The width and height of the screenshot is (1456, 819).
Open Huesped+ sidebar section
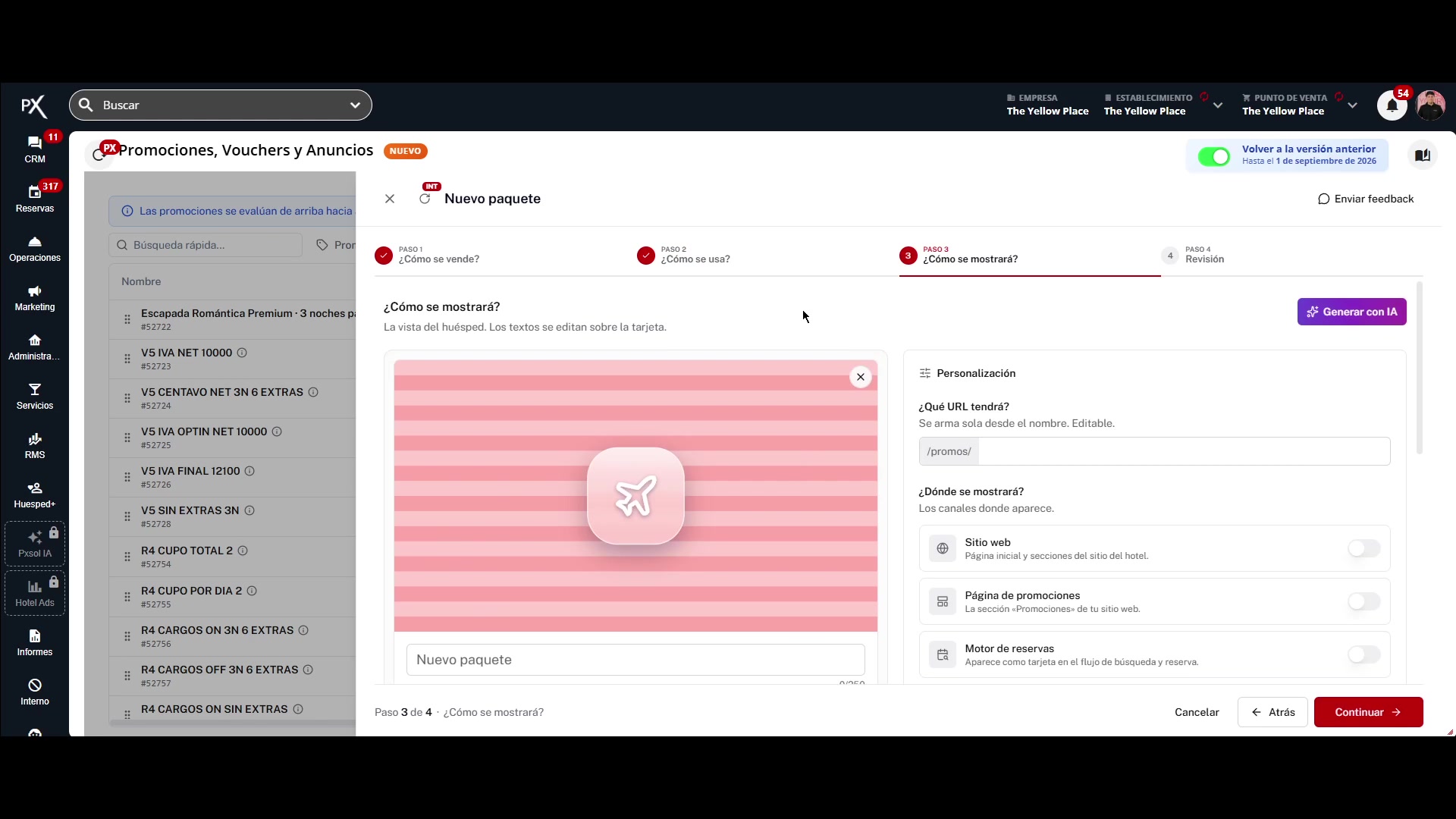[x=35, y=495]
